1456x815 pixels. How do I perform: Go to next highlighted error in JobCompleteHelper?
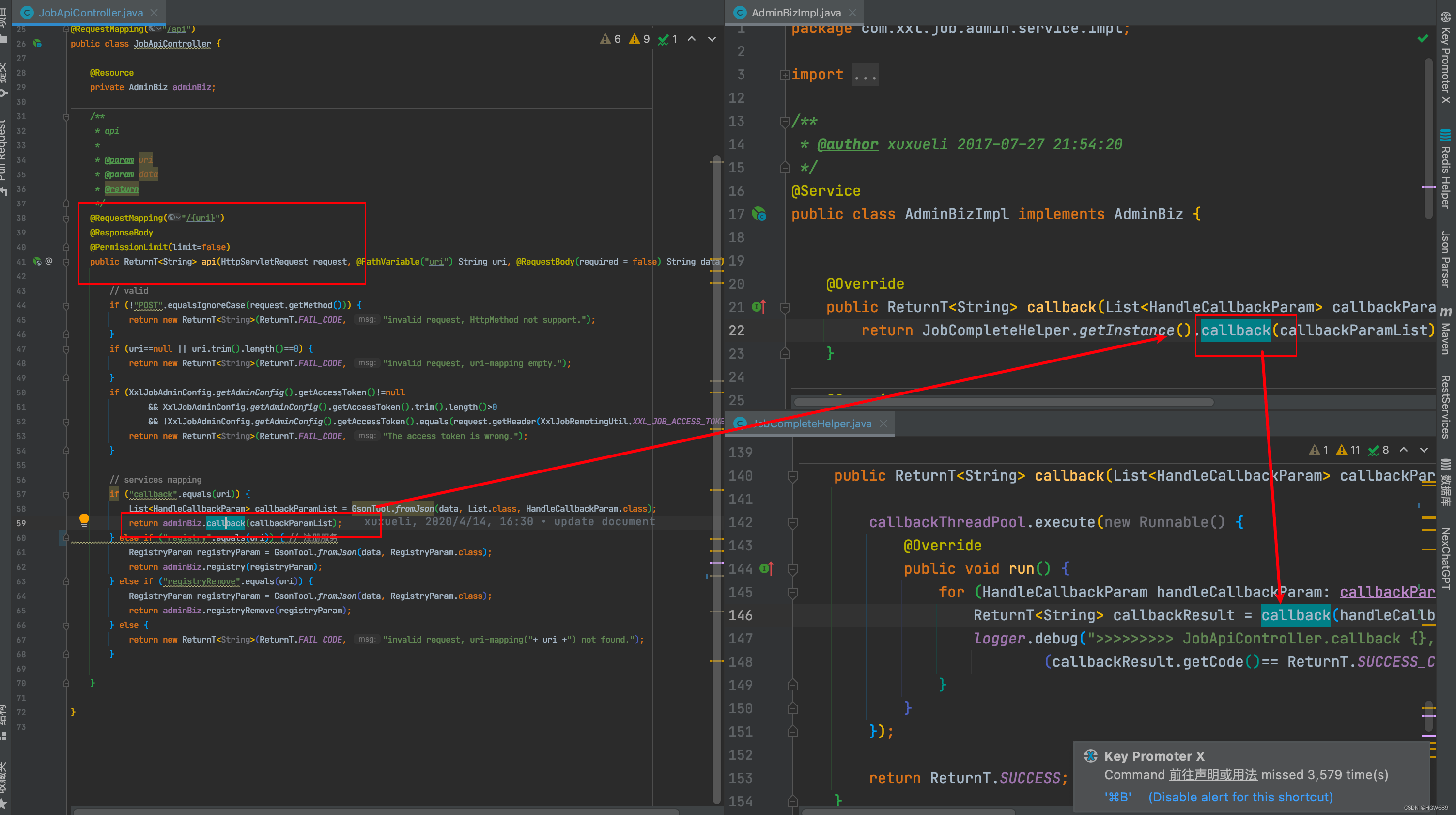click(x=1425, y=450)
